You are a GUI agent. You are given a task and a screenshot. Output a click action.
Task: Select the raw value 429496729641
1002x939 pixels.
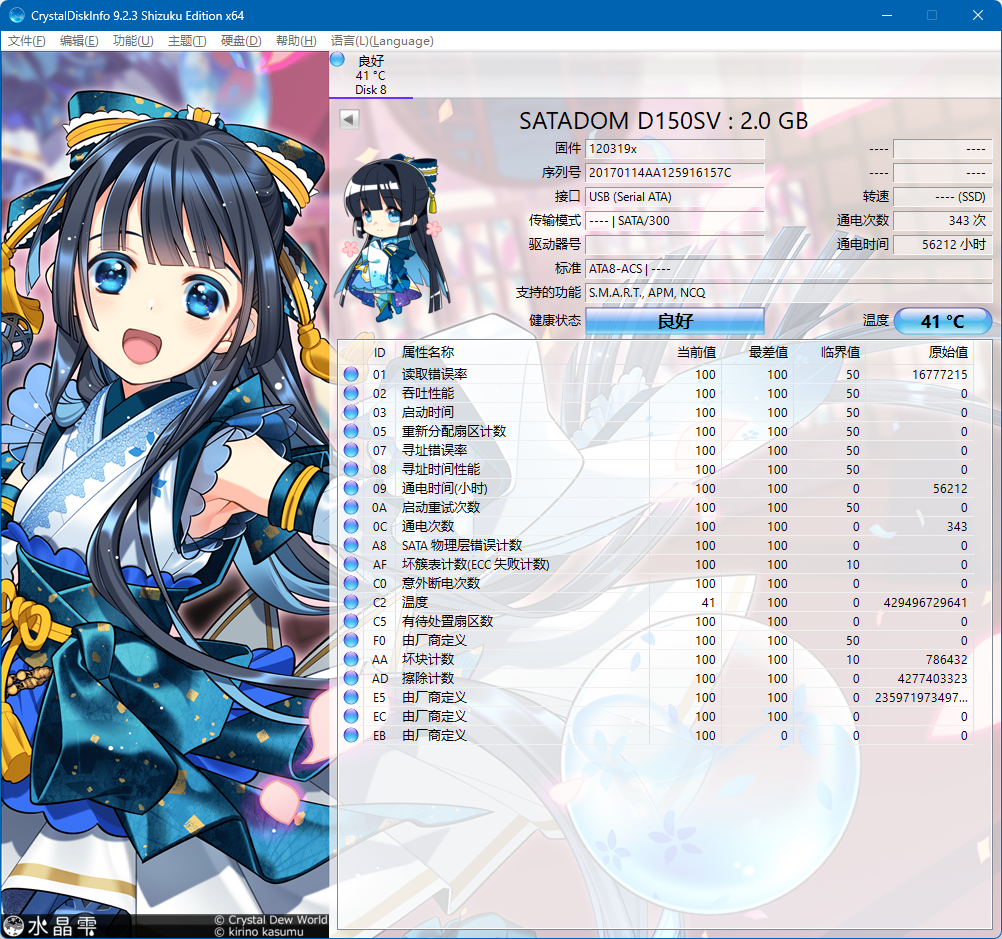(925, 603)
